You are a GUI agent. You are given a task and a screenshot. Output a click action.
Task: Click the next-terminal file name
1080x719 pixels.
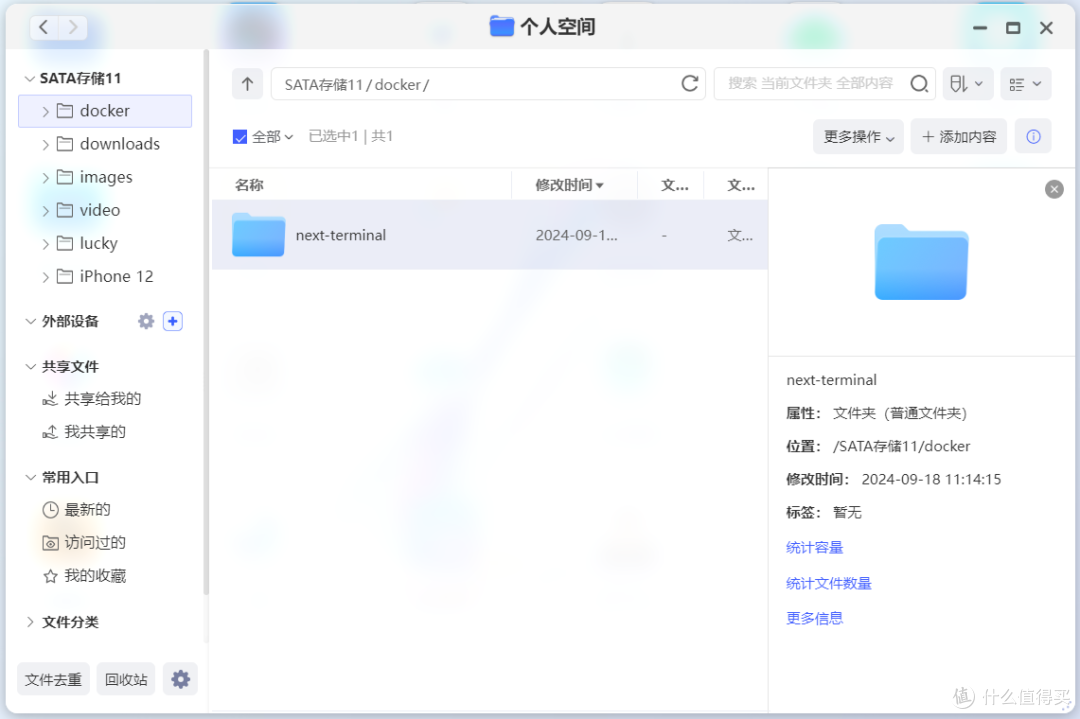coord(341,235)
